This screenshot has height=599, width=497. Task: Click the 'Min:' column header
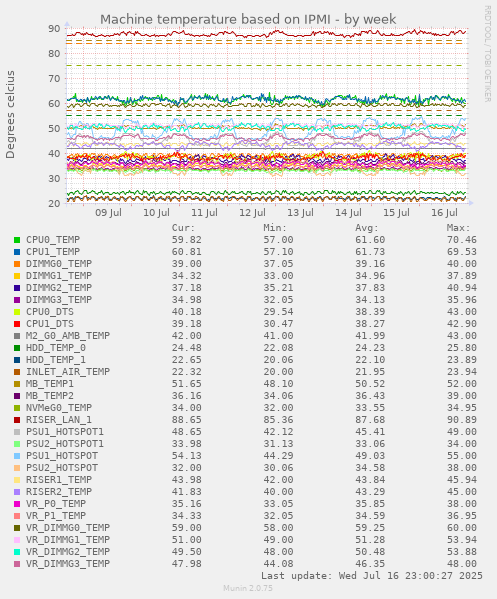(275, 228)
